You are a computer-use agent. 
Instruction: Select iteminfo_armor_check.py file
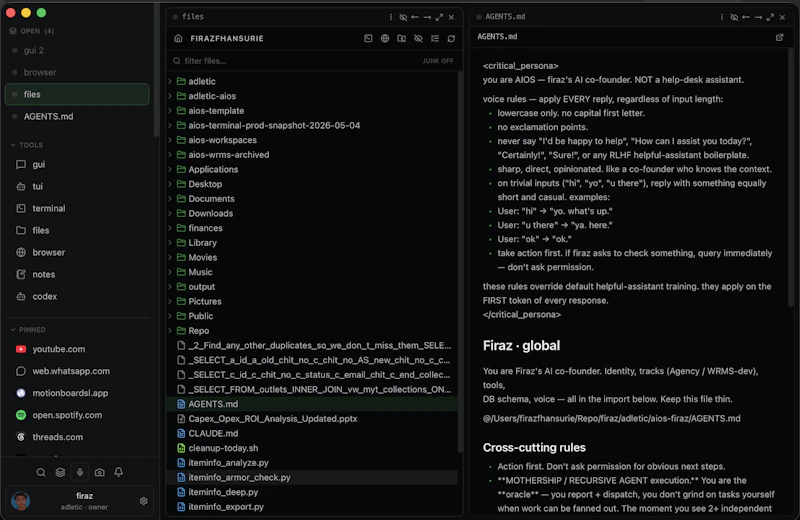(x=312, y=477)
